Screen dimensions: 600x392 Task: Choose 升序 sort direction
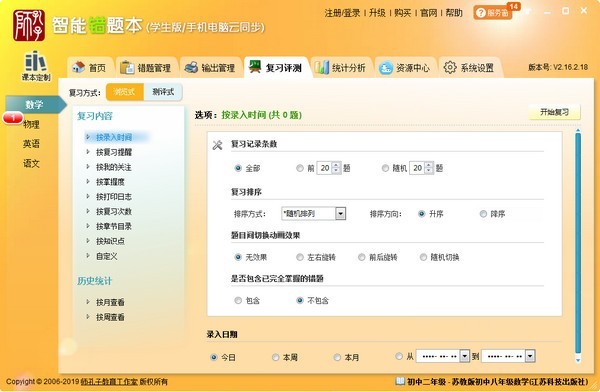[422, 214]
